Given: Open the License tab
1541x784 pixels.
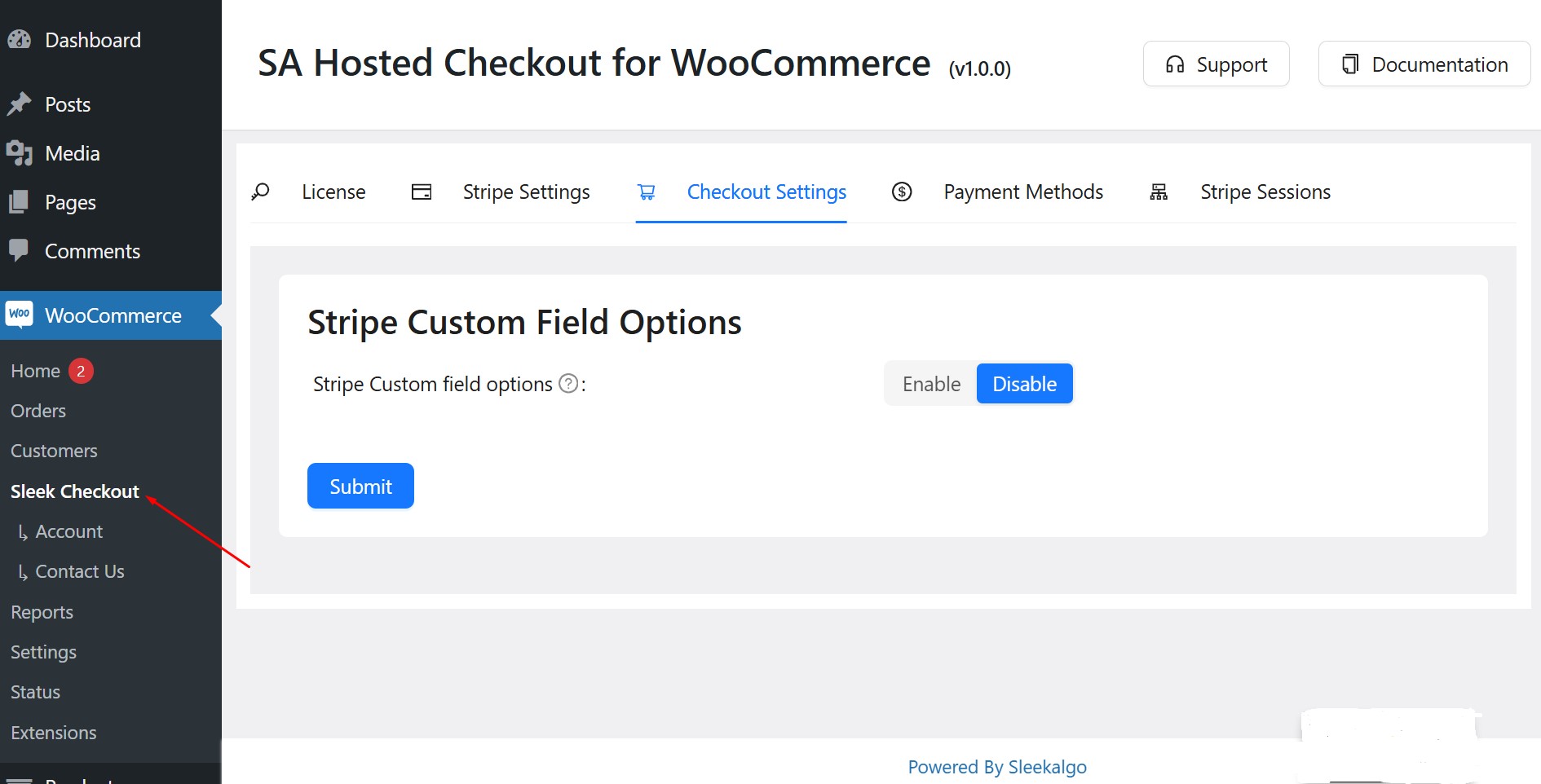Looking at the screenshot, I should point(333,192).
